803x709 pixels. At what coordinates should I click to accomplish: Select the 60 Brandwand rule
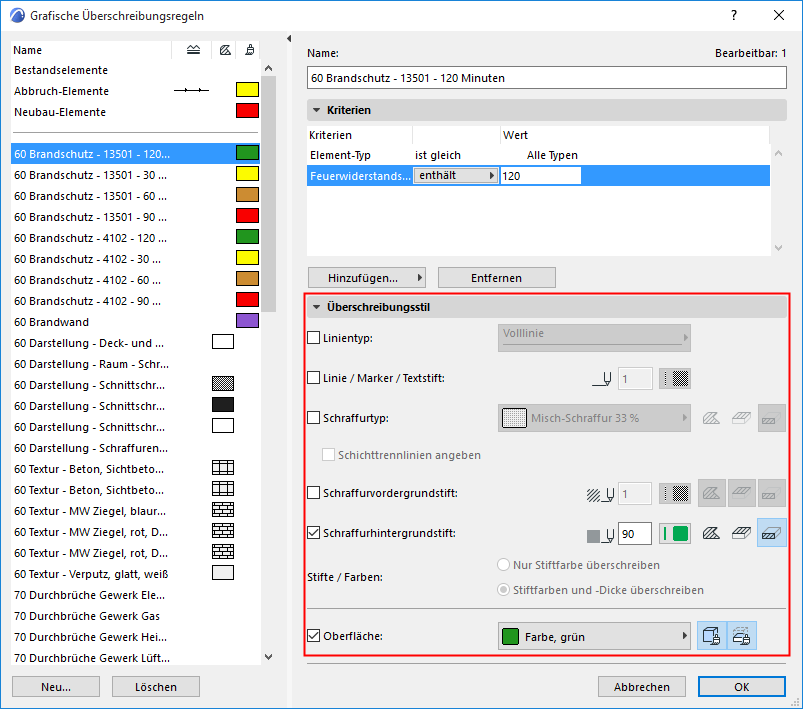pyautogui.click(x=135, y=322)
